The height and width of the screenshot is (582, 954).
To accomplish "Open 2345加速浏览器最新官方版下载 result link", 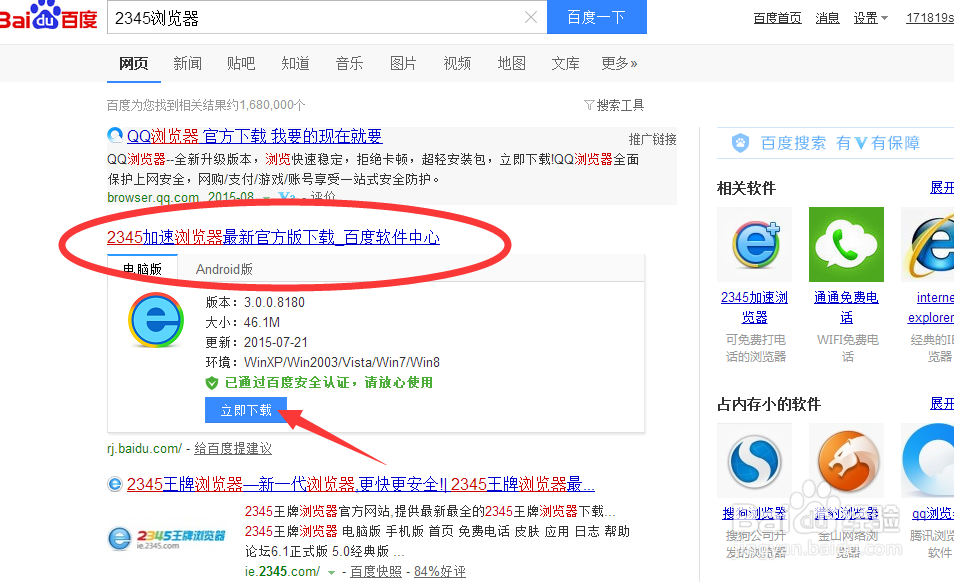I will click(x=273, y=237).
